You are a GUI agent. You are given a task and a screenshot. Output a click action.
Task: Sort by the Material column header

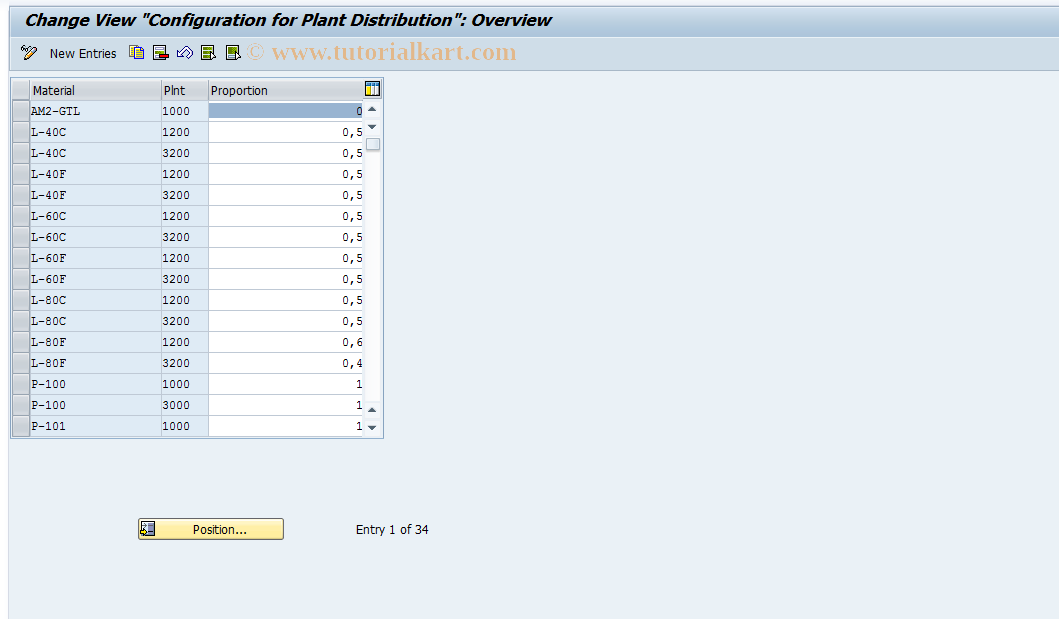[95, 90]
